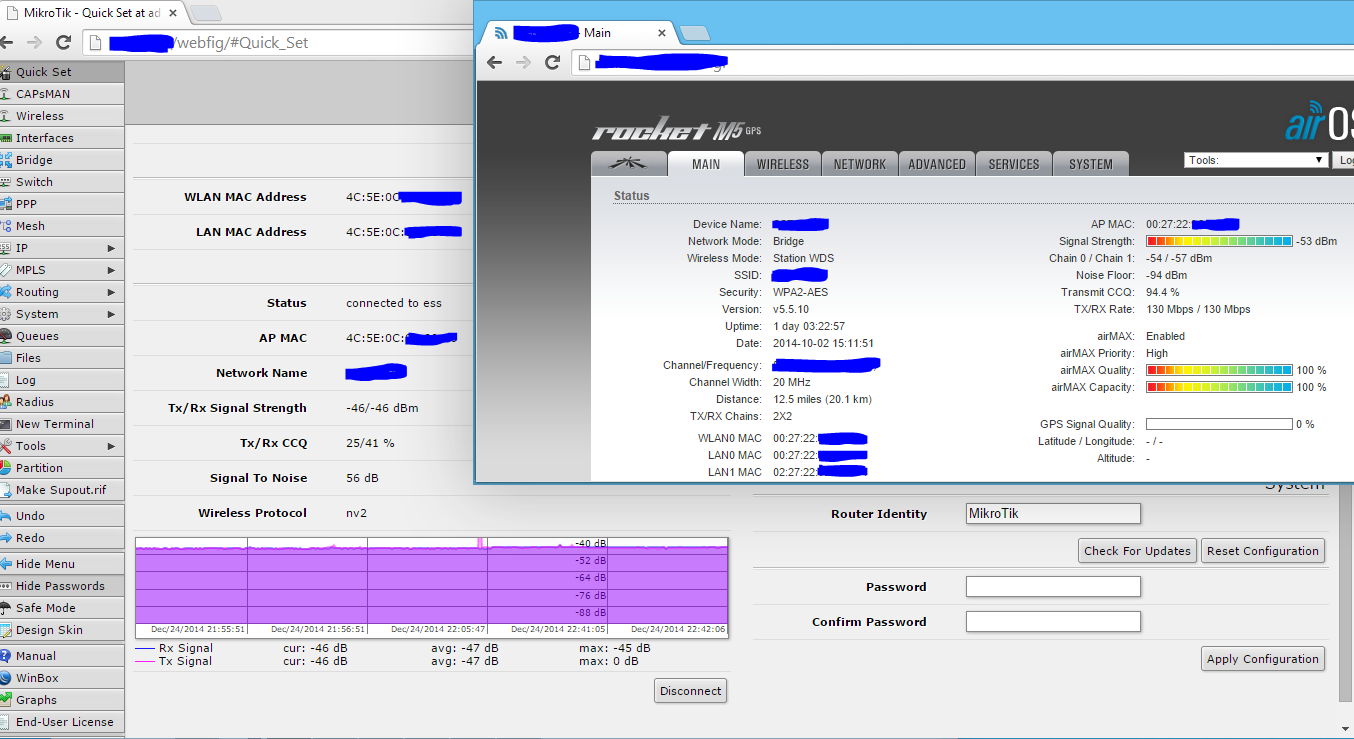Image resolution: width=1354 pixels, height=739 pixels.
Task: Click the Disconnect button
Action: pos(691,691)
